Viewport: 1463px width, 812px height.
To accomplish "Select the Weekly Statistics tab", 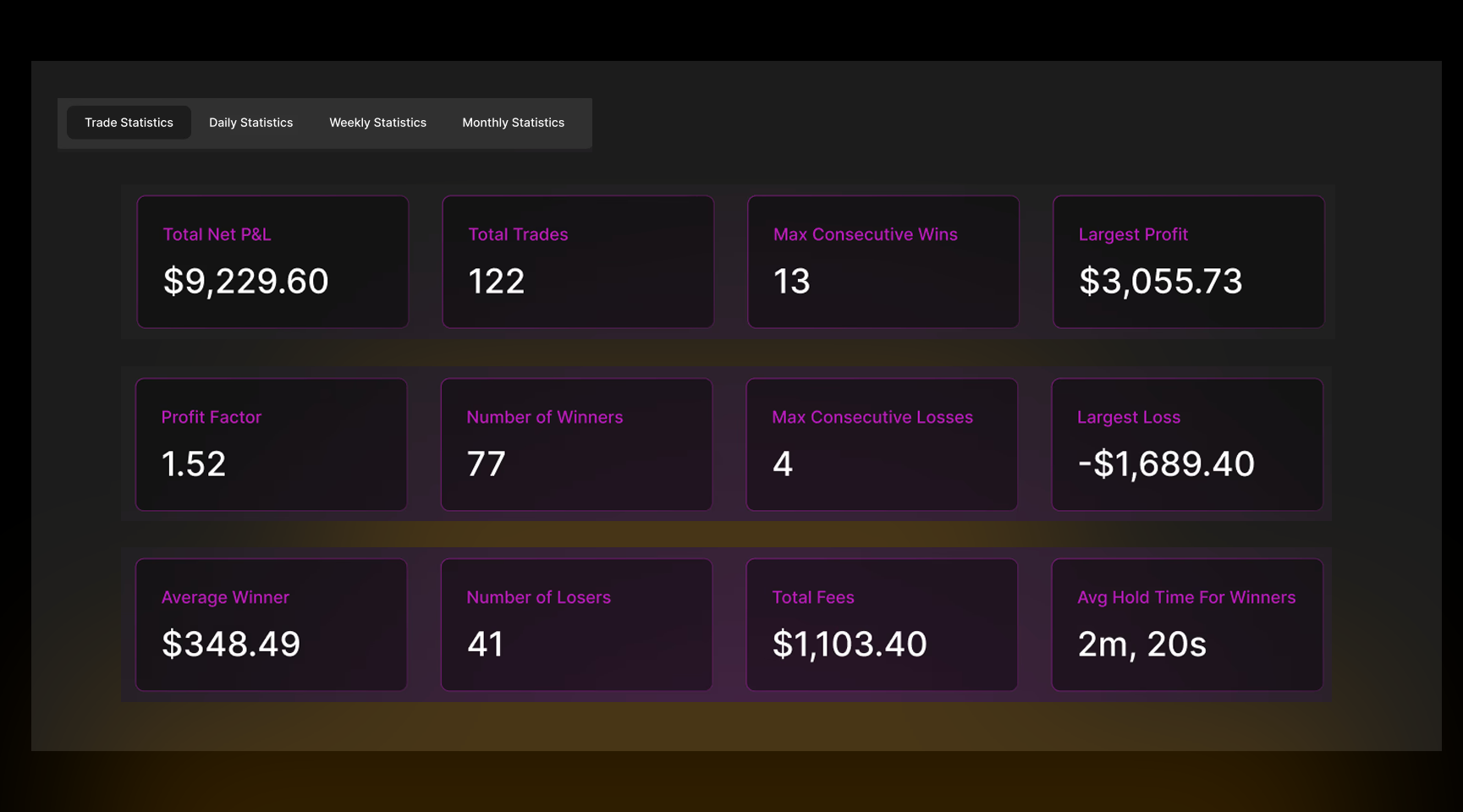I will [377, 123].
